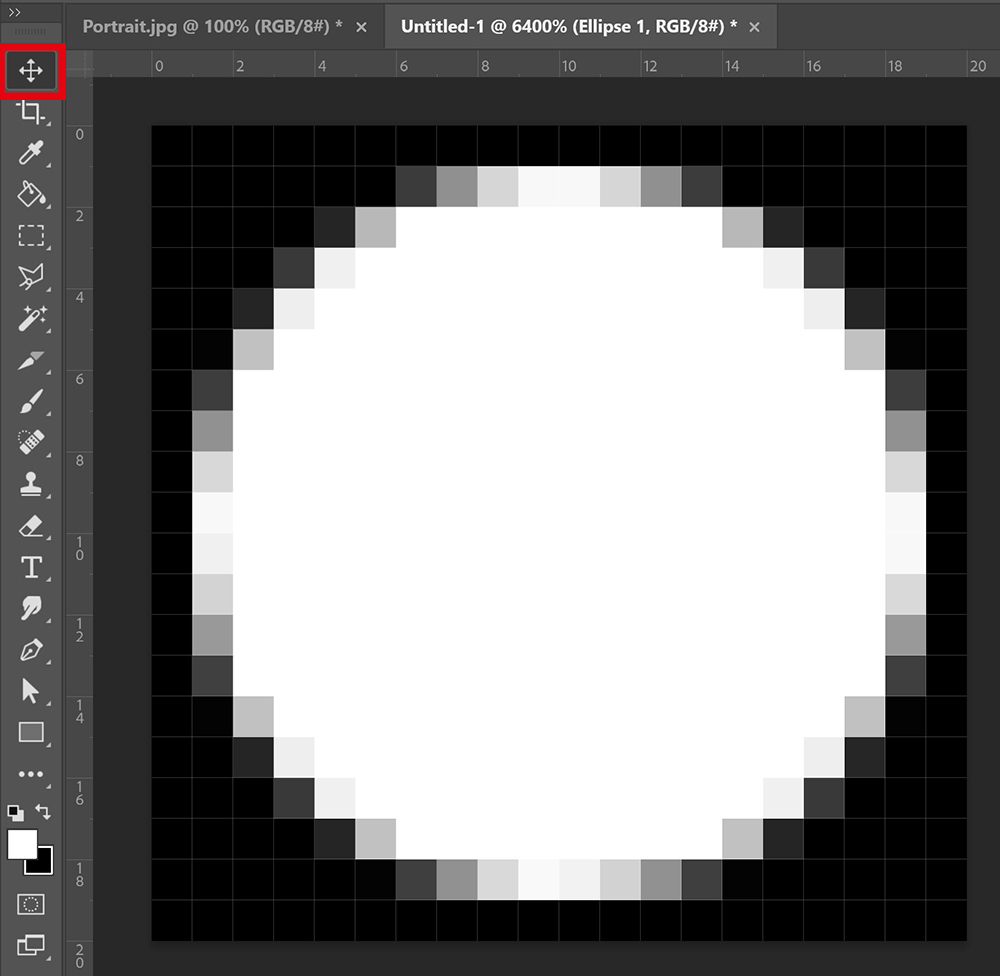Select the Eraser tool
1000x976 pixels.
coord(31,526)
